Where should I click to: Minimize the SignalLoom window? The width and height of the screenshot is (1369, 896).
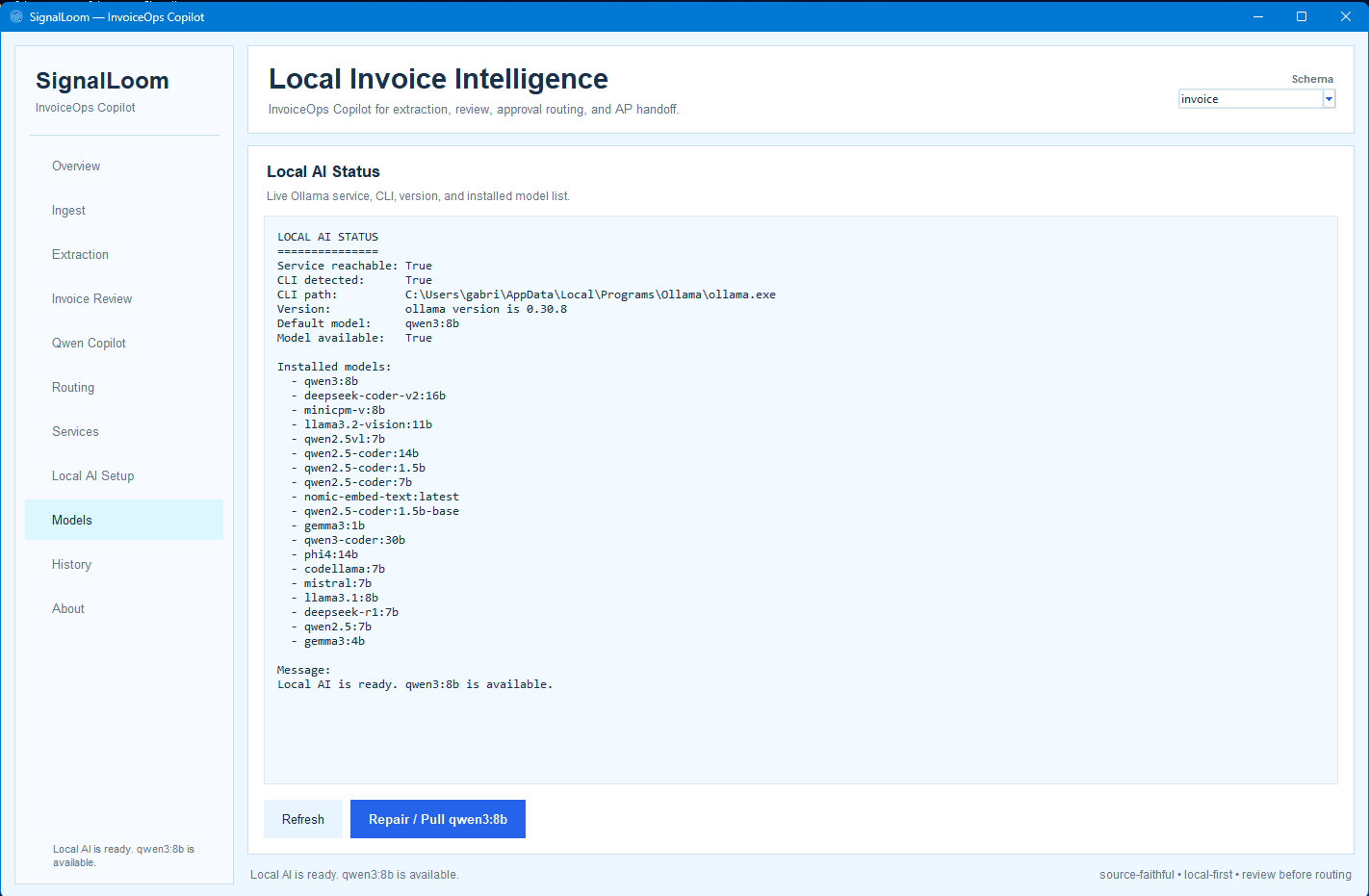[x=1257, y=16]
